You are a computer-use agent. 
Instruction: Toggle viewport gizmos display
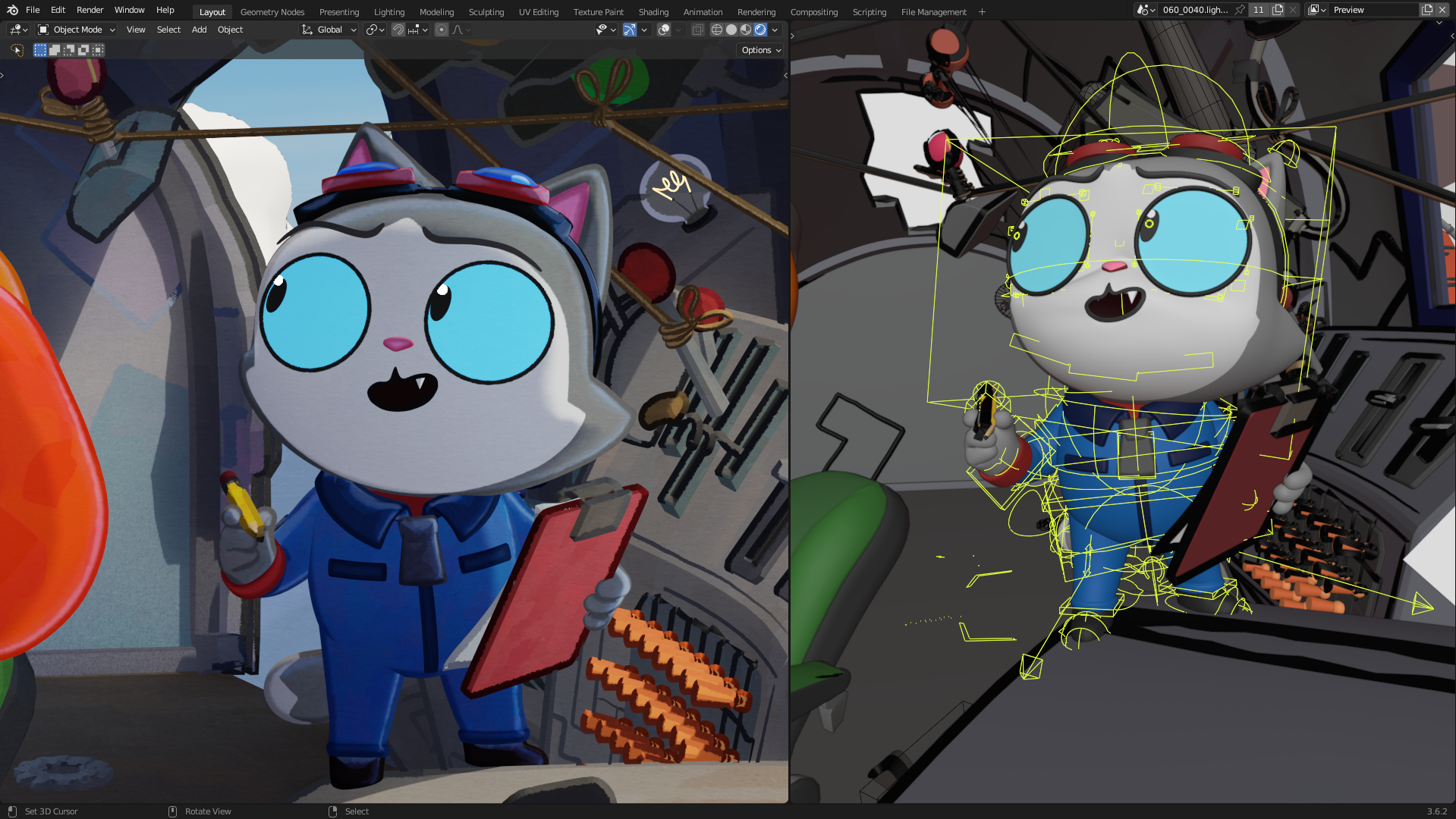pyautogui.click(x=629, y=30)
